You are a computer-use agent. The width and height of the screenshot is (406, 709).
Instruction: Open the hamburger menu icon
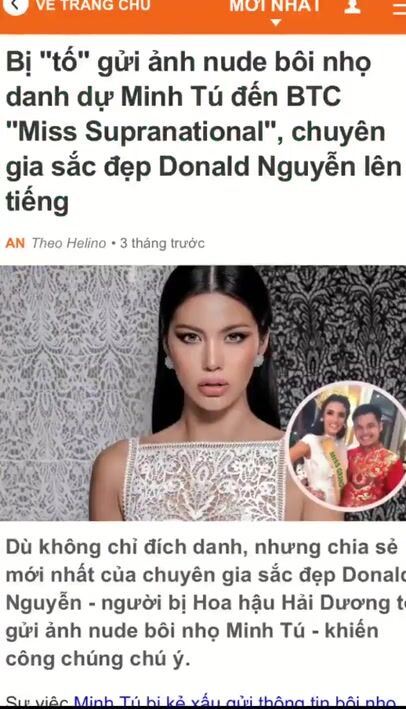coord(400,8)
